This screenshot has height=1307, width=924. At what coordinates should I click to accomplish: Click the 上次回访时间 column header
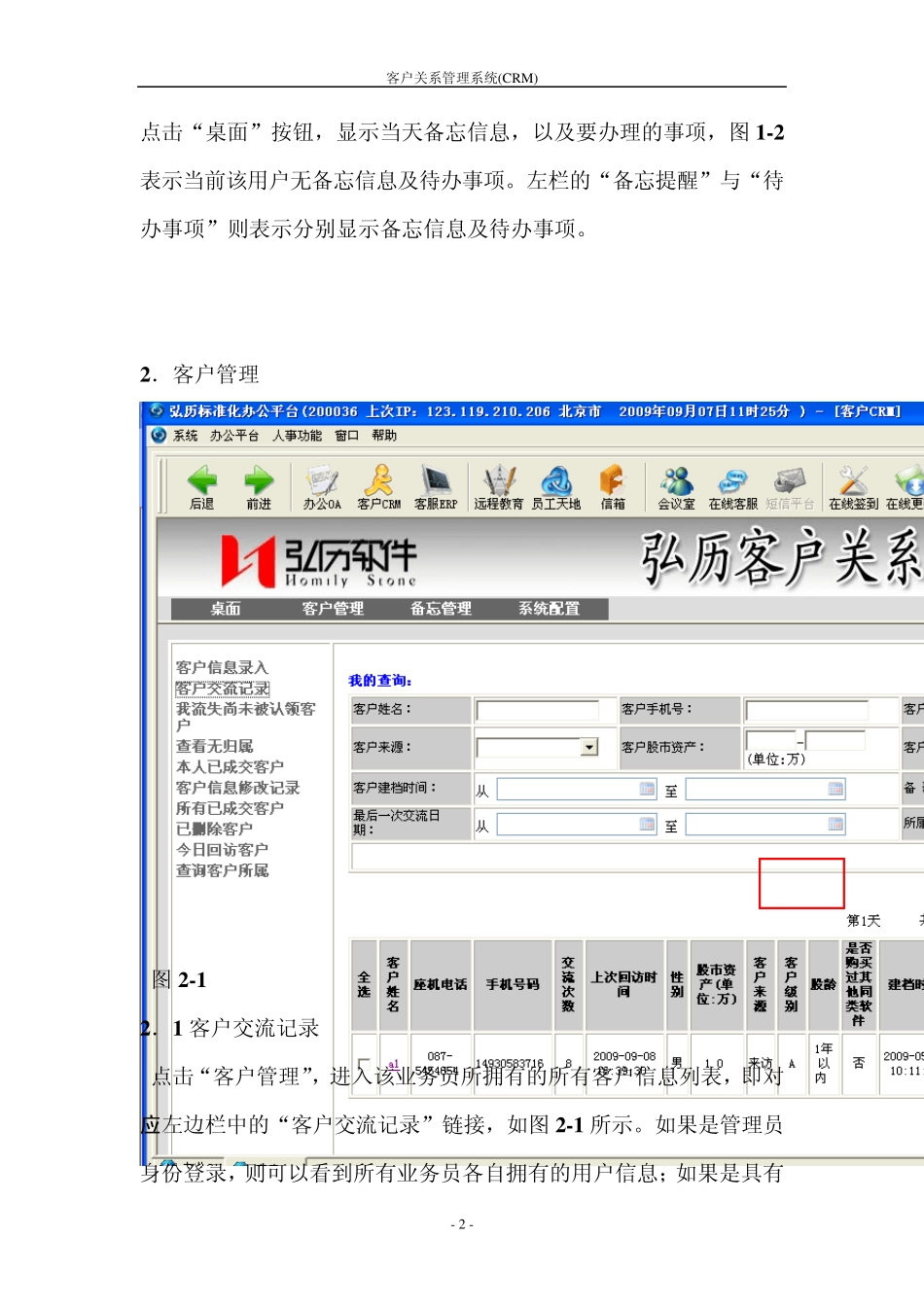pos(624,985)
